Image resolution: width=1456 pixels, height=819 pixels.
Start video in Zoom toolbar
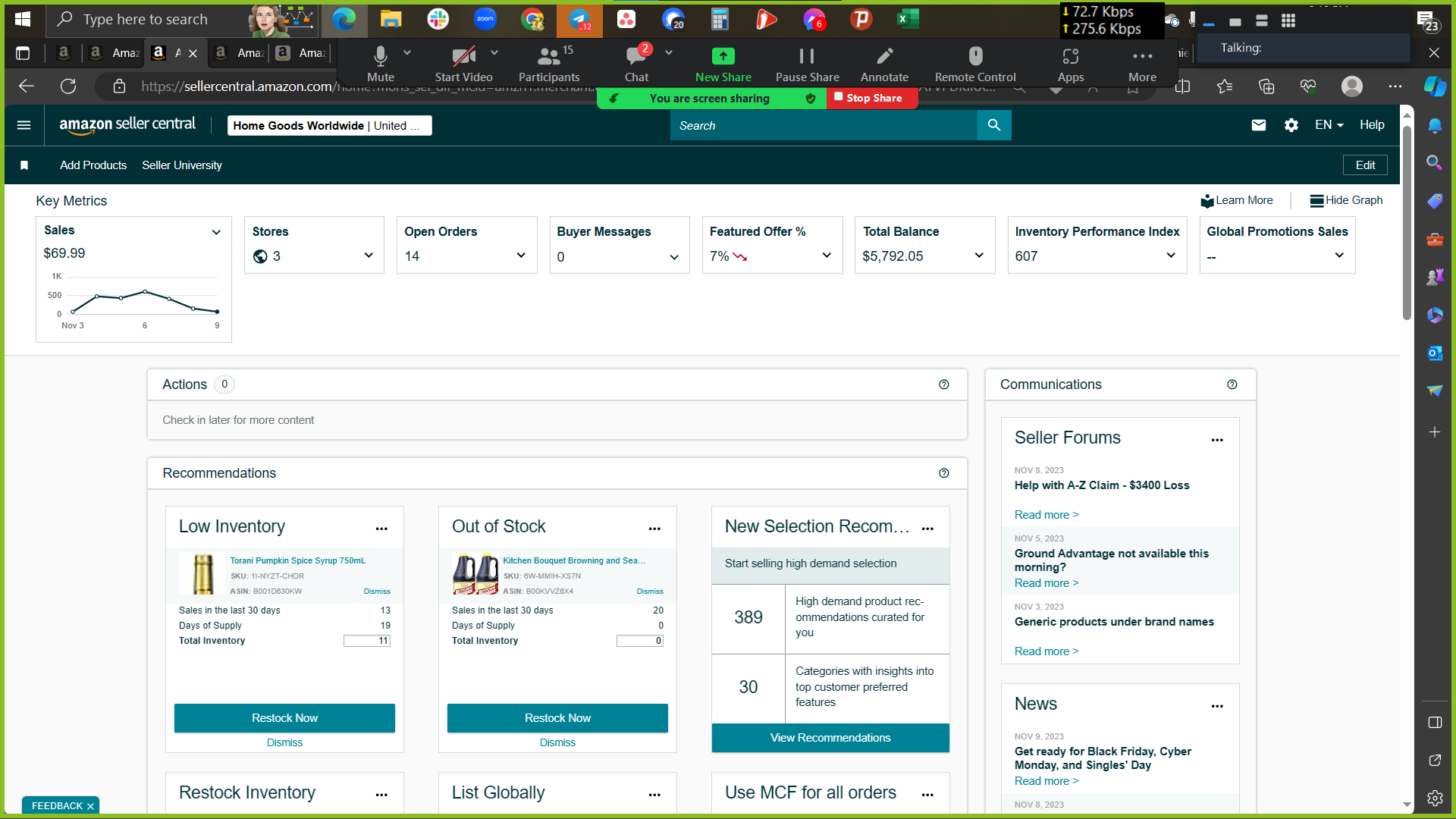pos(463,64)
